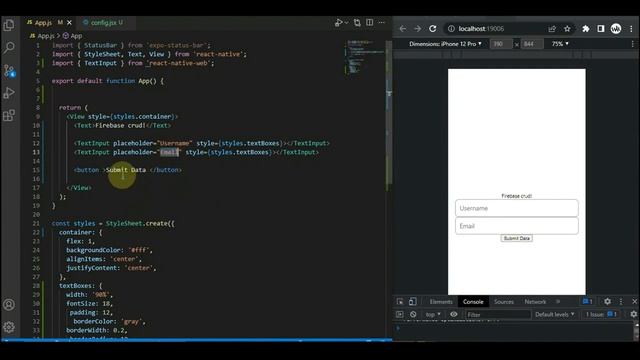This screenshot has height=360, width=640.
Task: Click the device width field
Action: [501, 44]
